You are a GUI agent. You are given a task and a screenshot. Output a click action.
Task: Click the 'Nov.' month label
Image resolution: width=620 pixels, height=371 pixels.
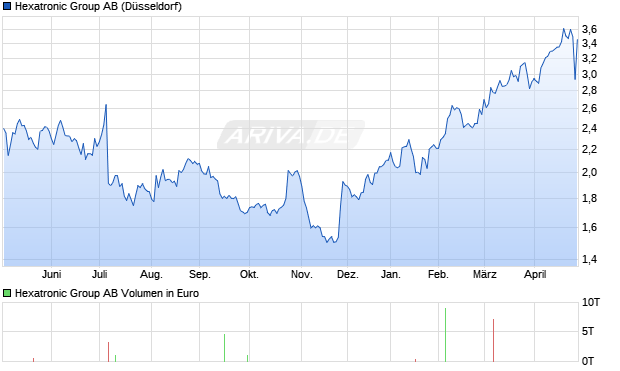pyautogui.click(x=302, y=274)
